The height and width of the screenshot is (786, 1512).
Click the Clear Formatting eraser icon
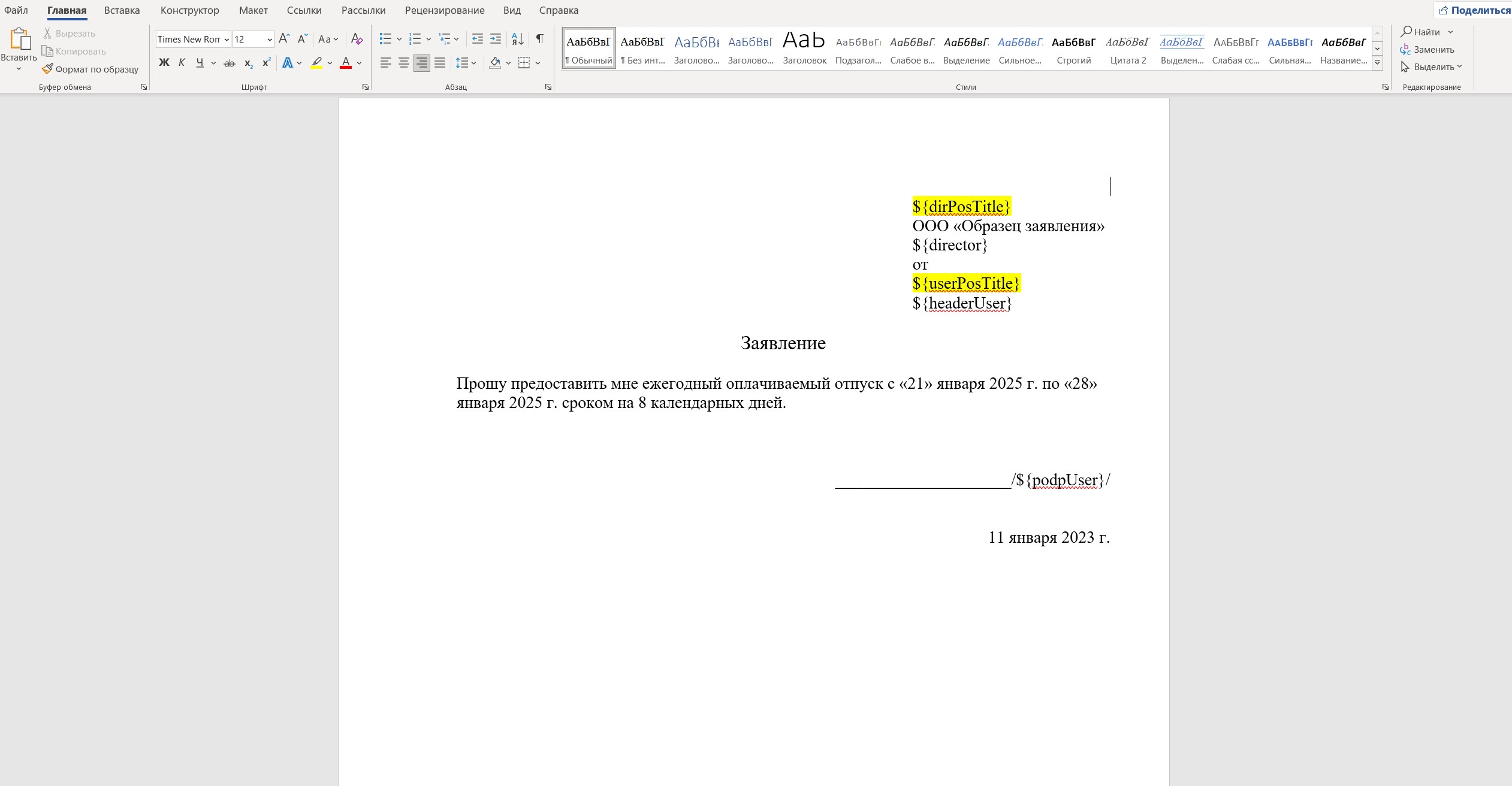pos(357,39)
